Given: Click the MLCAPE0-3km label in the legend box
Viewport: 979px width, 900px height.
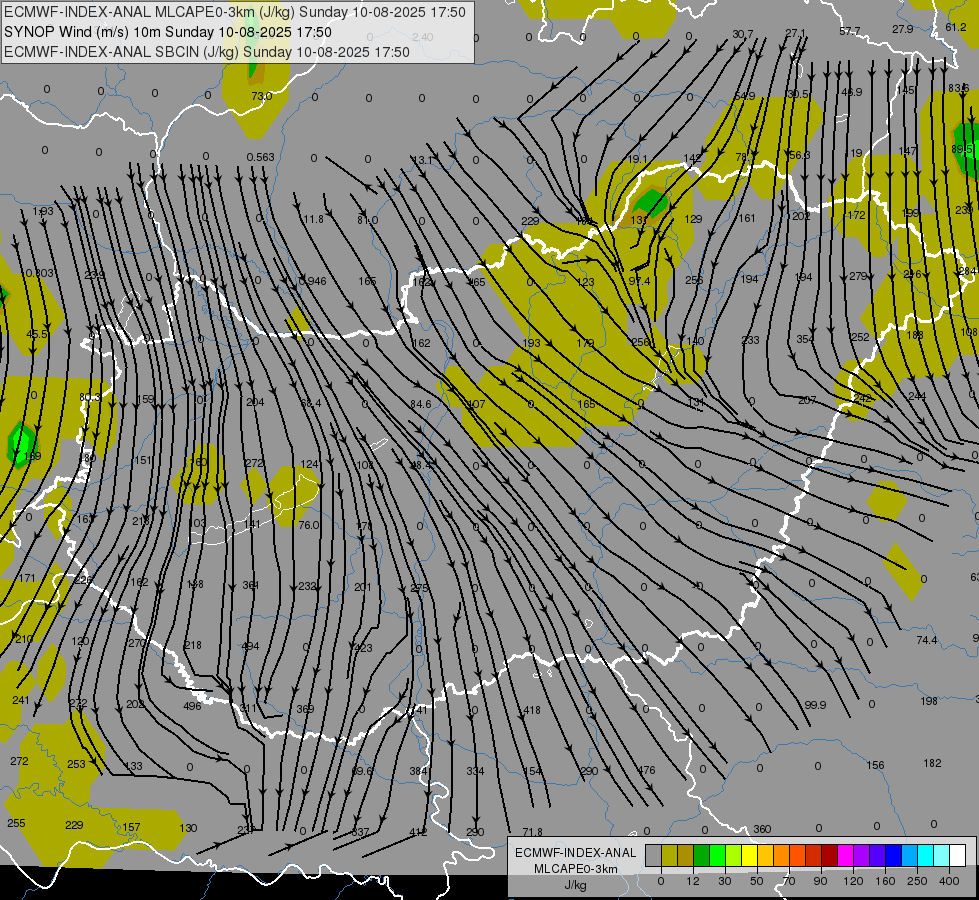Looking at the screenshot, I should 576,869.
